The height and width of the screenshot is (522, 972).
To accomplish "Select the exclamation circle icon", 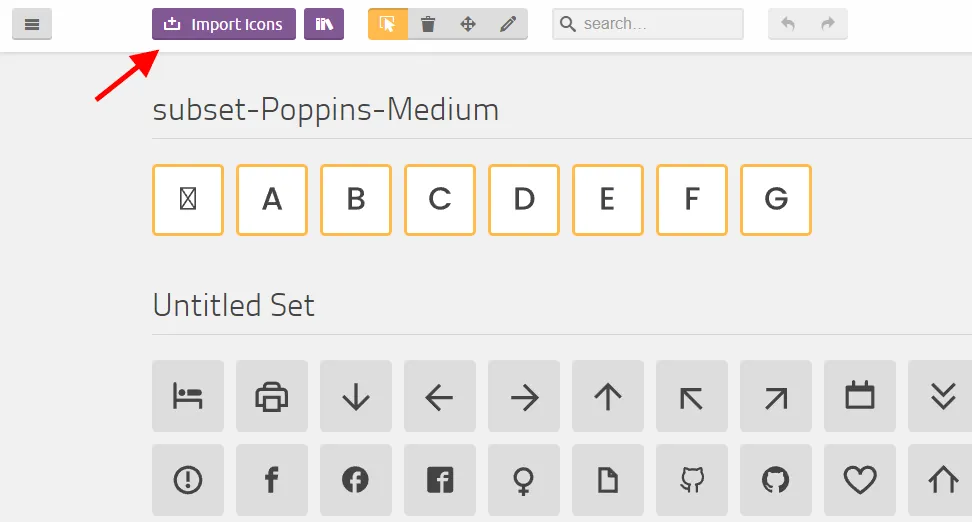I will (188, 480).
